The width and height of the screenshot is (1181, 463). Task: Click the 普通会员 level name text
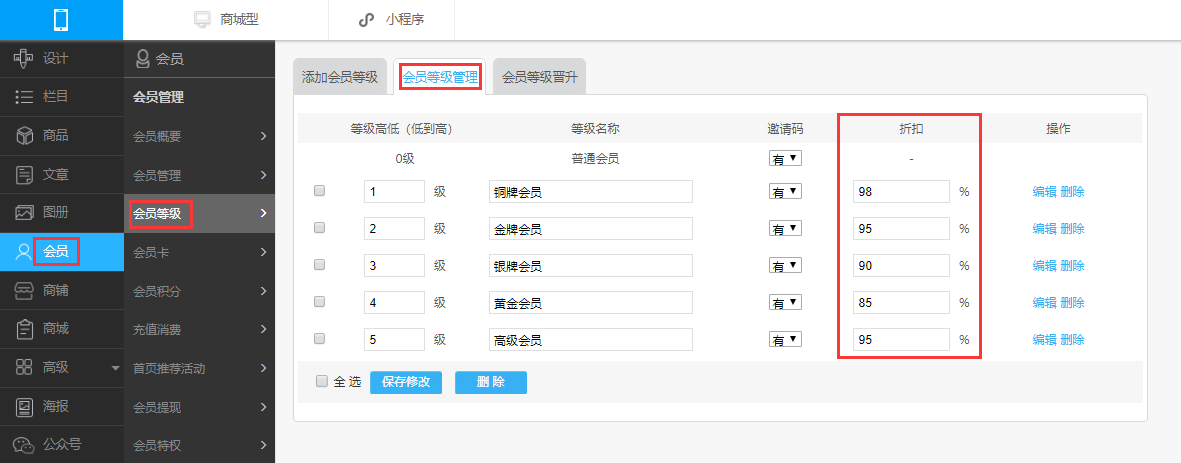click(x=595, y=159)
